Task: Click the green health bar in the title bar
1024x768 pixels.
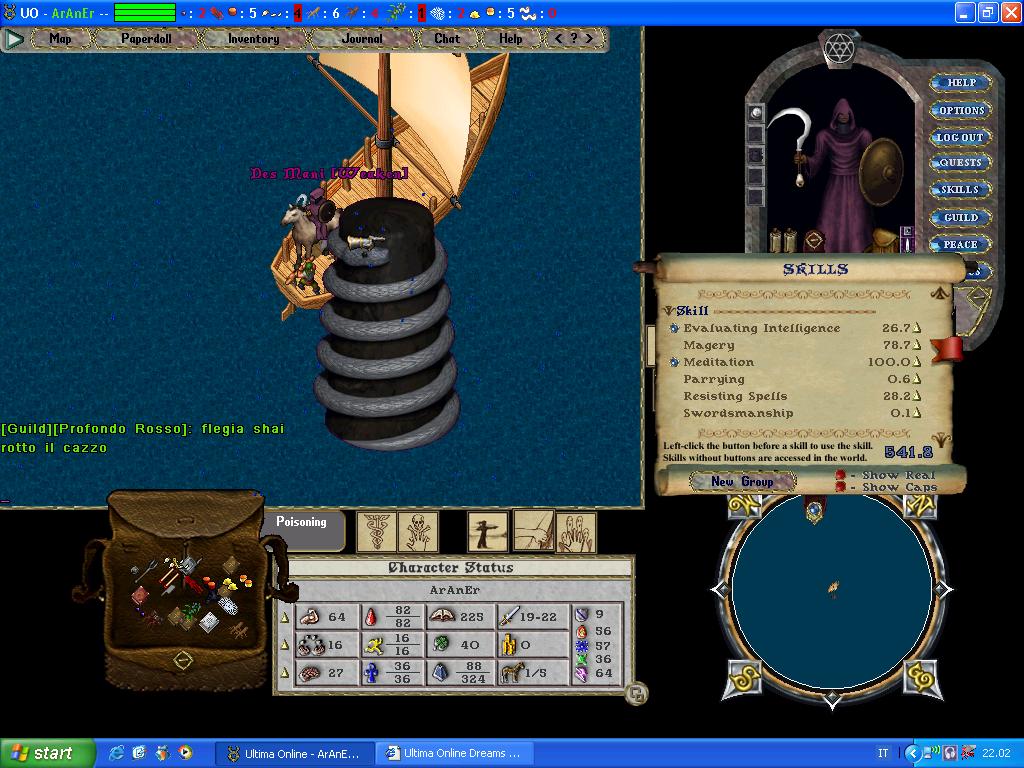Action: 144,12
